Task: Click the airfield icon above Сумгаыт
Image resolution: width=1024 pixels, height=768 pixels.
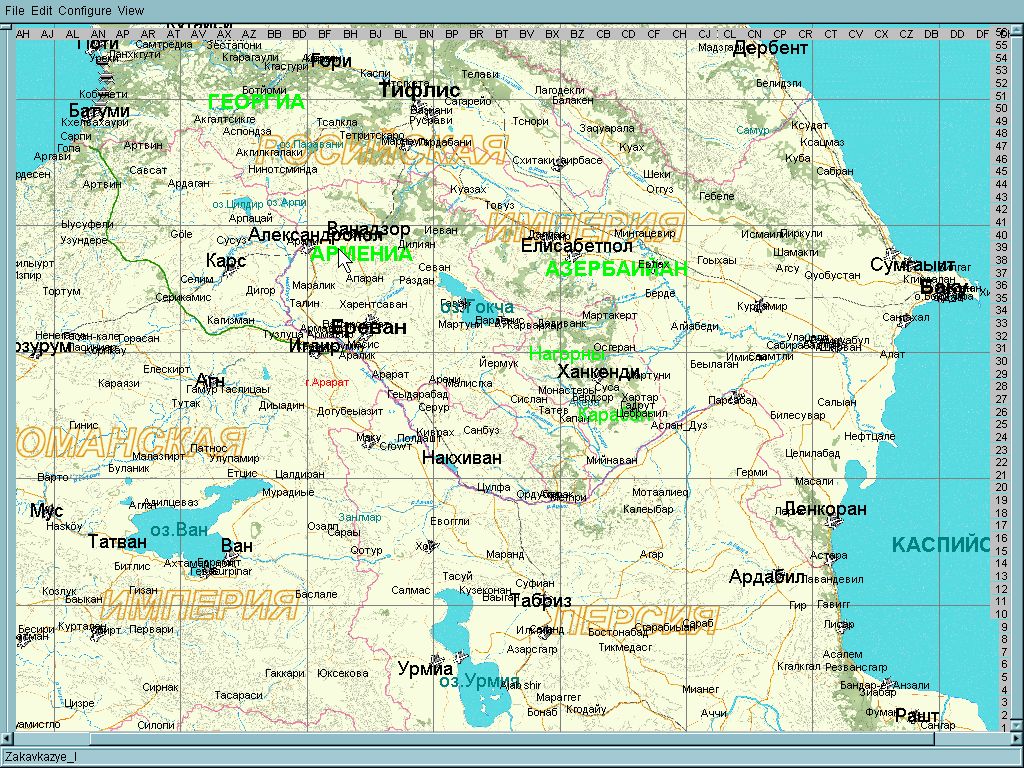Action: [x=893, y=253]
